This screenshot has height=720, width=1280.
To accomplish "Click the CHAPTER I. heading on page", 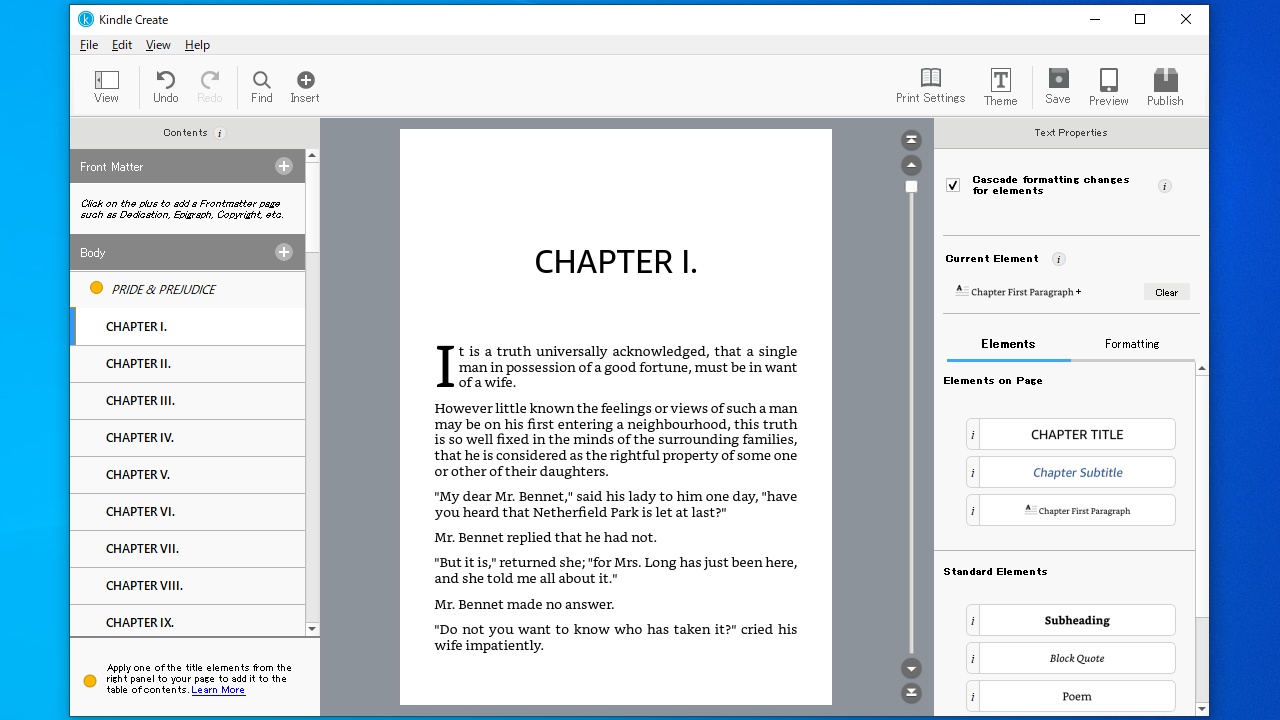I will (x=616, y=262).
